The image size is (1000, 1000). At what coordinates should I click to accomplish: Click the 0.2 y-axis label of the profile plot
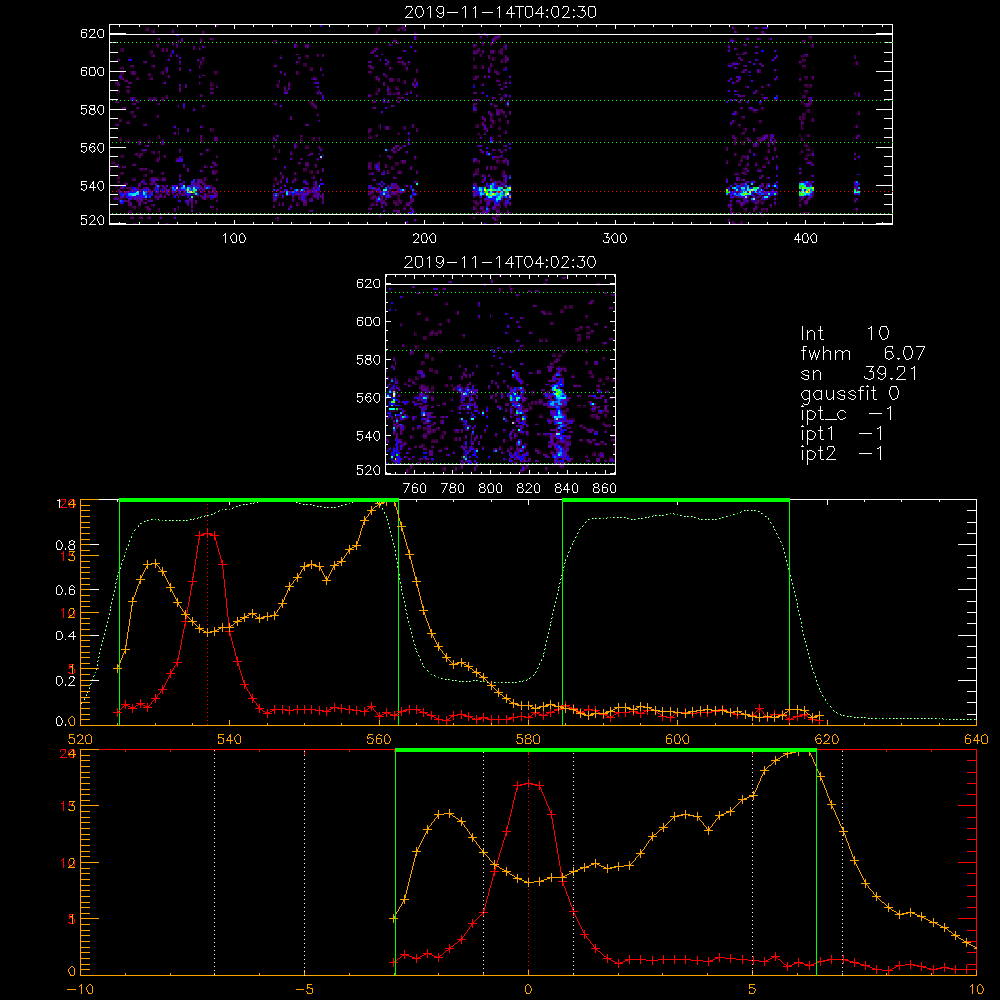[66, 681]
